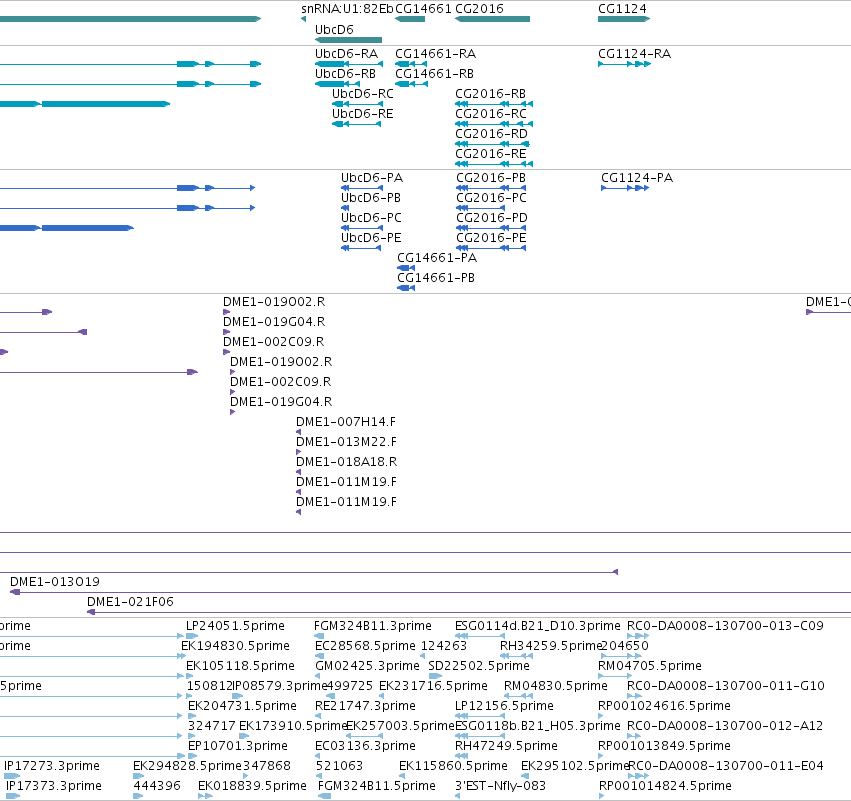Click EST EK018839.5prime
Screen dimensions: 851x801
click(x=205, y=797)
